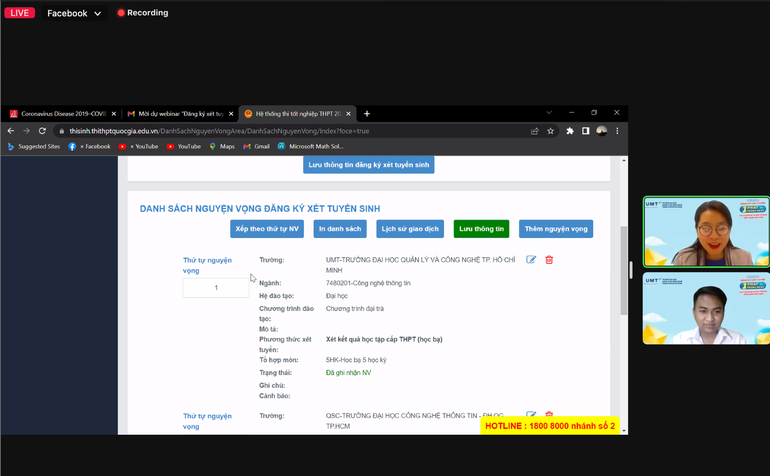This screenshot has height=476, width=770.
Task: Delete the UMT wish using the trash icon
Action: pos(549,260)
